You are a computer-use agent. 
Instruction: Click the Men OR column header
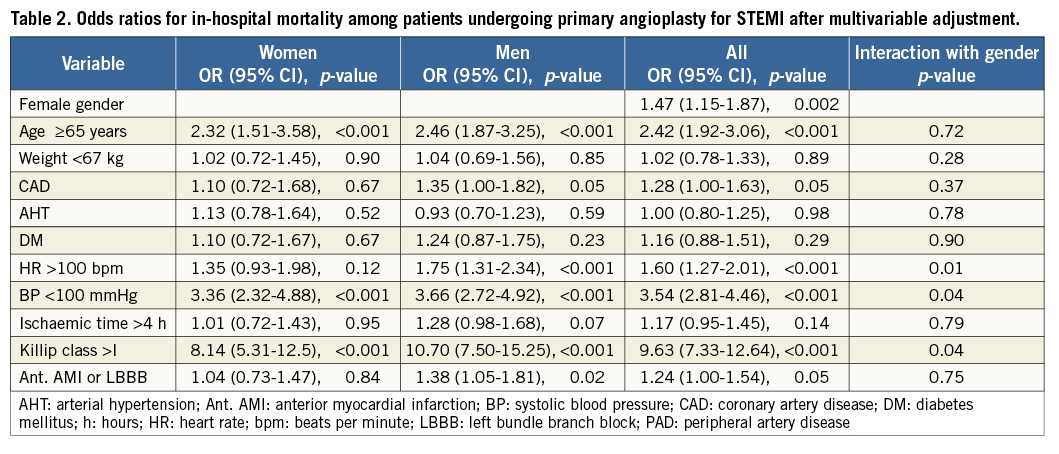tap(512, 64)
